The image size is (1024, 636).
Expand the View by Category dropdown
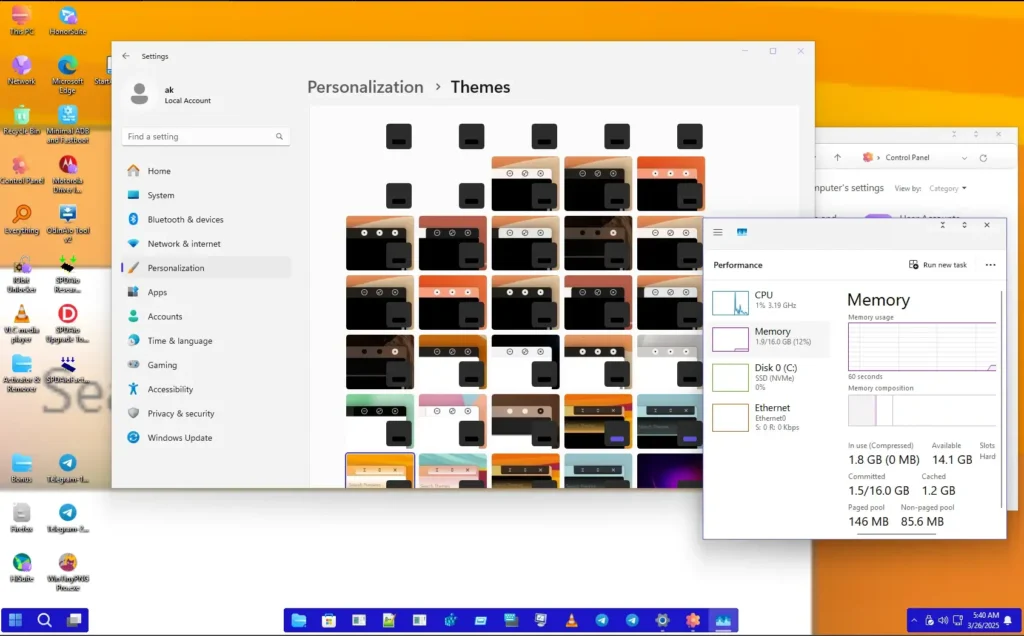point(949,188)
